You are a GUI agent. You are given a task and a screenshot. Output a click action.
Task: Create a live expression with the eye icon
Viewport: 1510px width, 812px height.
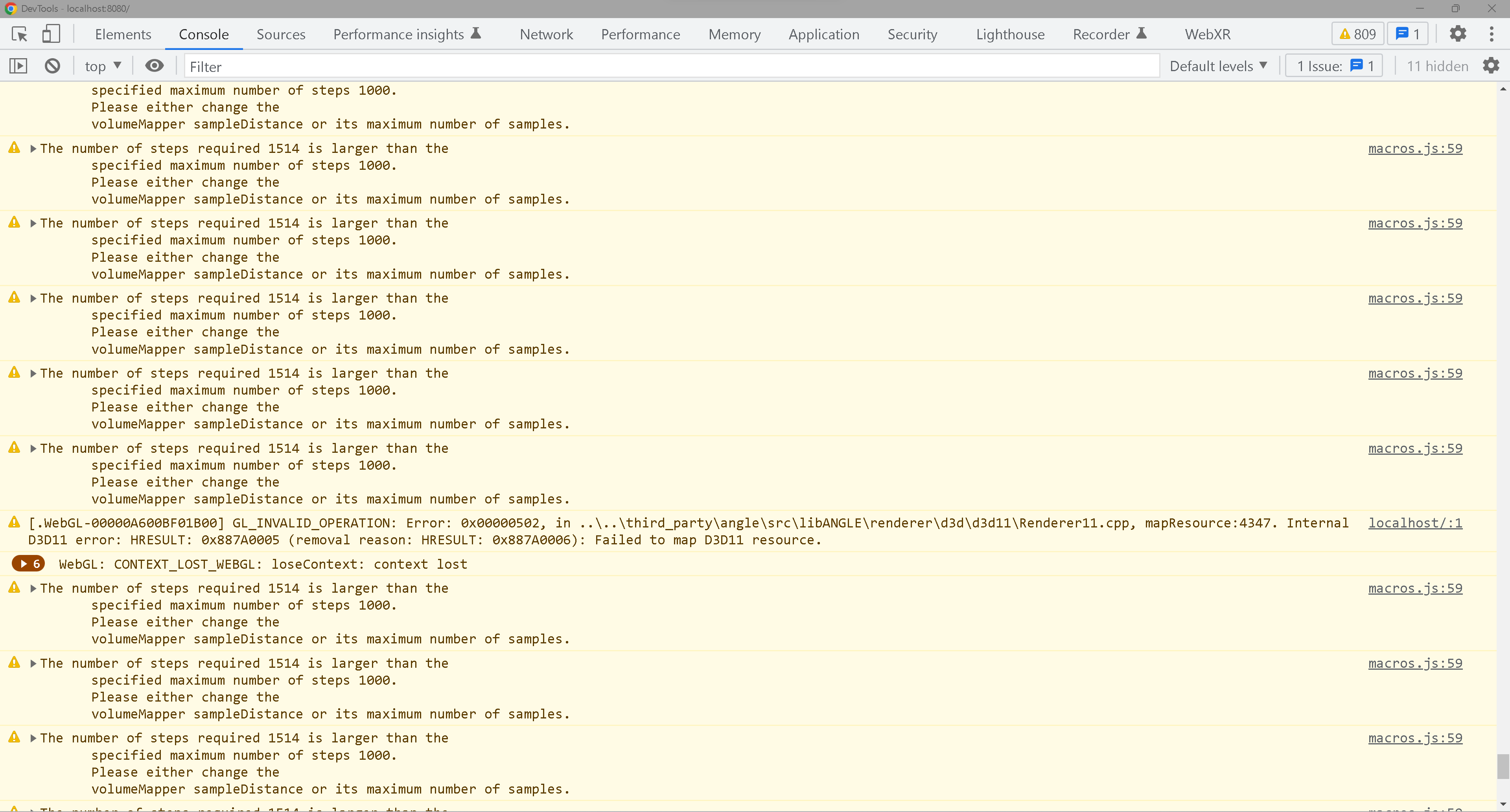[154, 66]
